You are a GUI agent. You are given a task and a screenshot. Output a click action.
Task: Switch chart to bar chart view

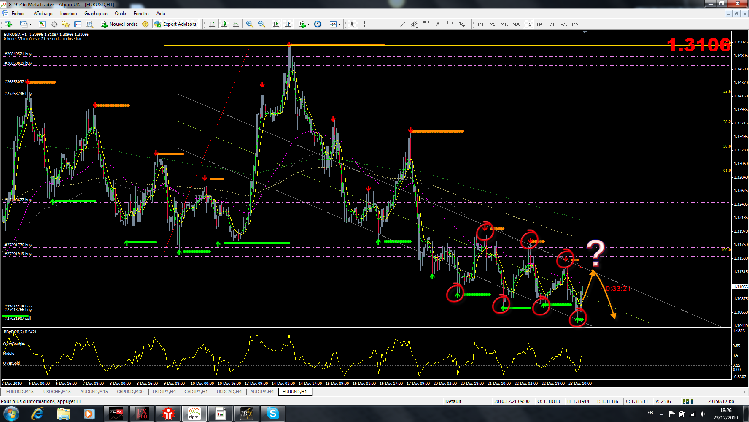point(212,23)
